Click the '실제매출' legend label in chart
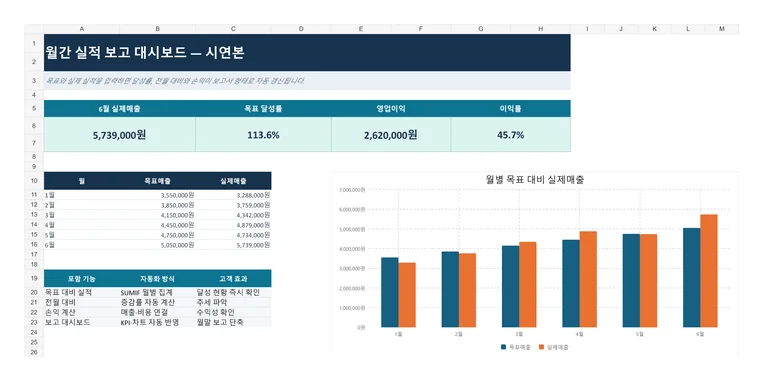This screenshot has height=381, width=763. click(x=557, y=347)
